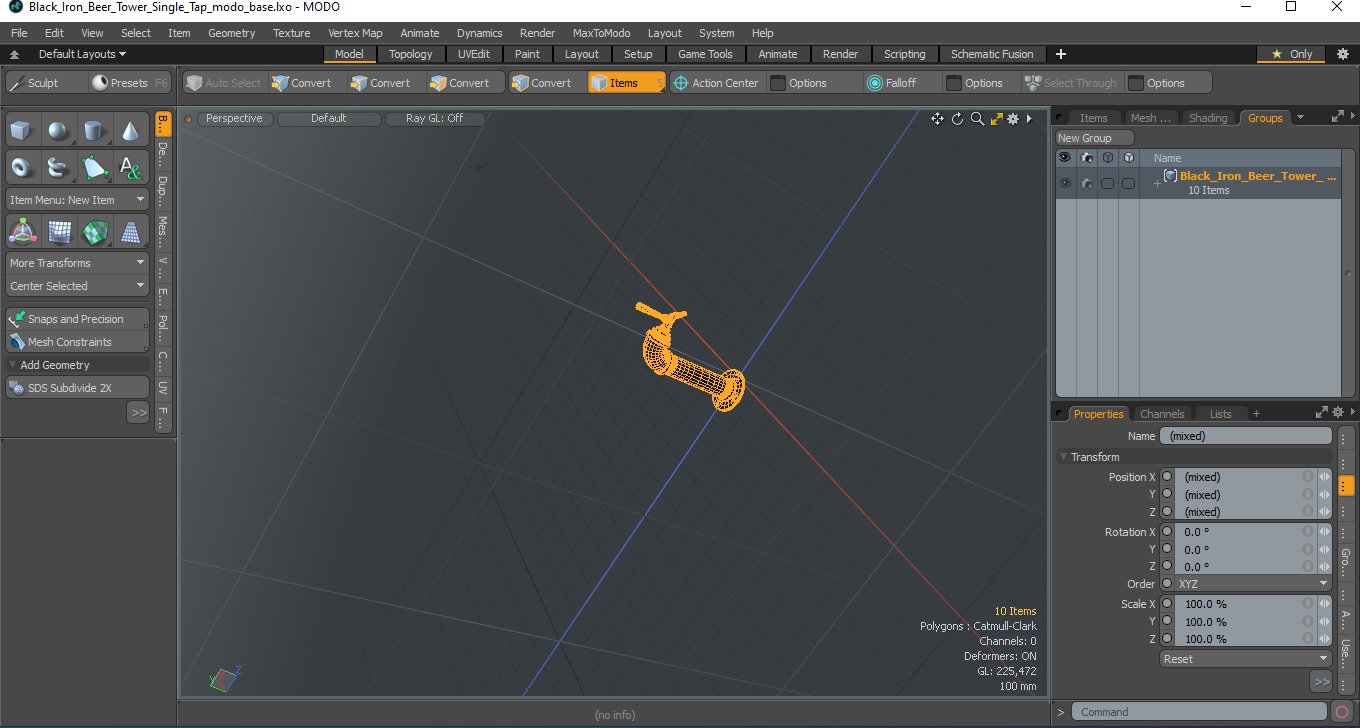Image resolution: width=1360 pixels, height=728 pixels.
Task: Maximize viewport with the expand icon
Action: coord(996,119)
